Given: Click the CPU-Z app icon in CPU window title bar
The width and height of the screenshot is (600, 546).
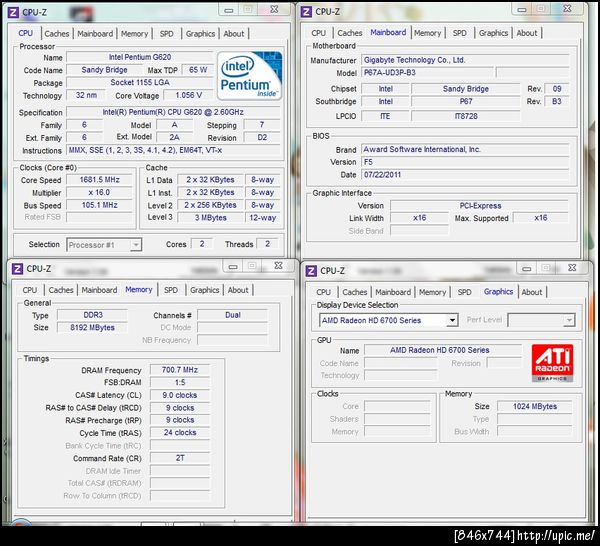Looking at the screenshot, I should (x=13, y=12).
